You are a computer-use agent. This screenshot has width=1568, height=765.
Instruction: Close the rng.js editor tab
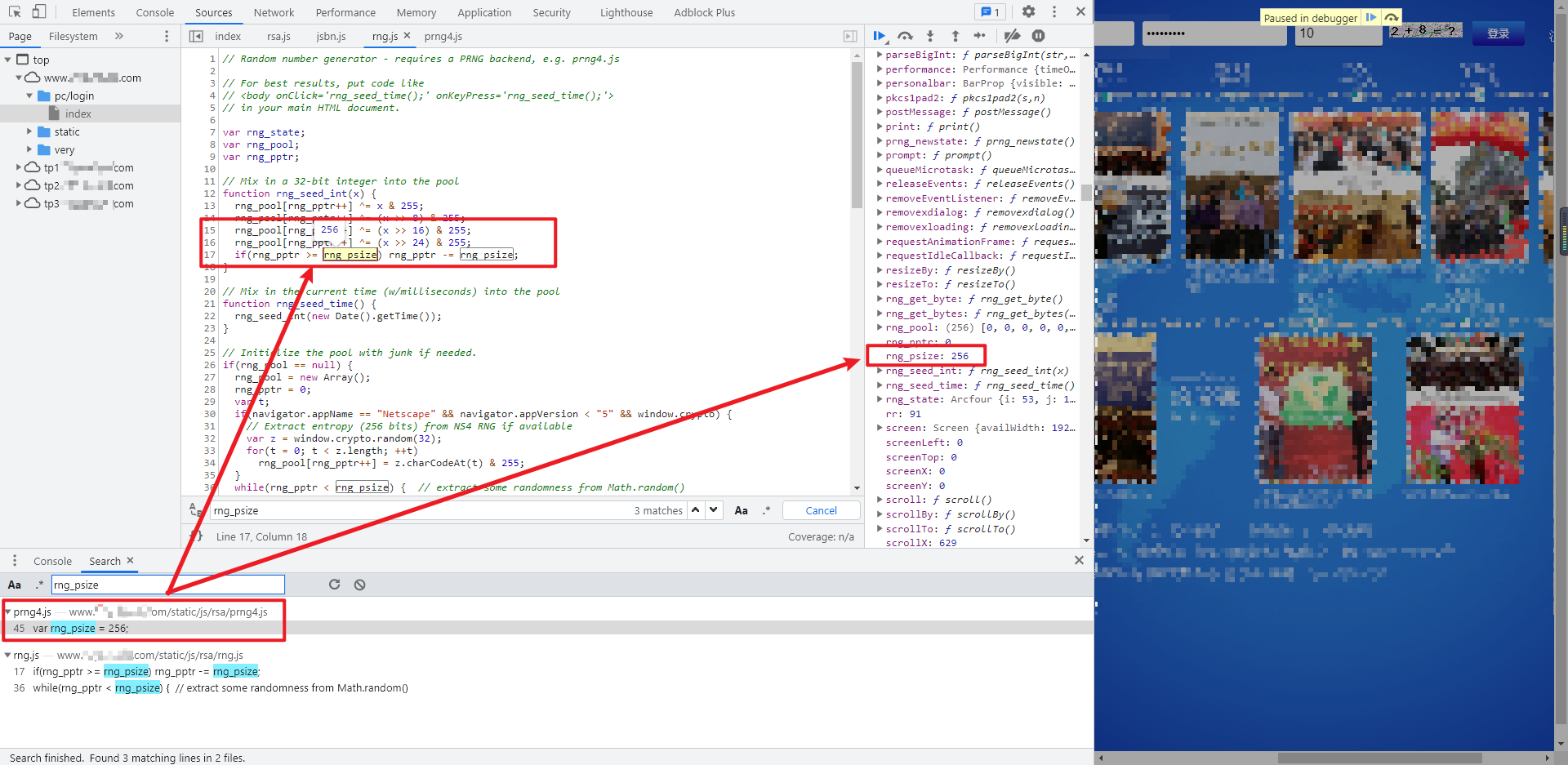pos(407,36)
